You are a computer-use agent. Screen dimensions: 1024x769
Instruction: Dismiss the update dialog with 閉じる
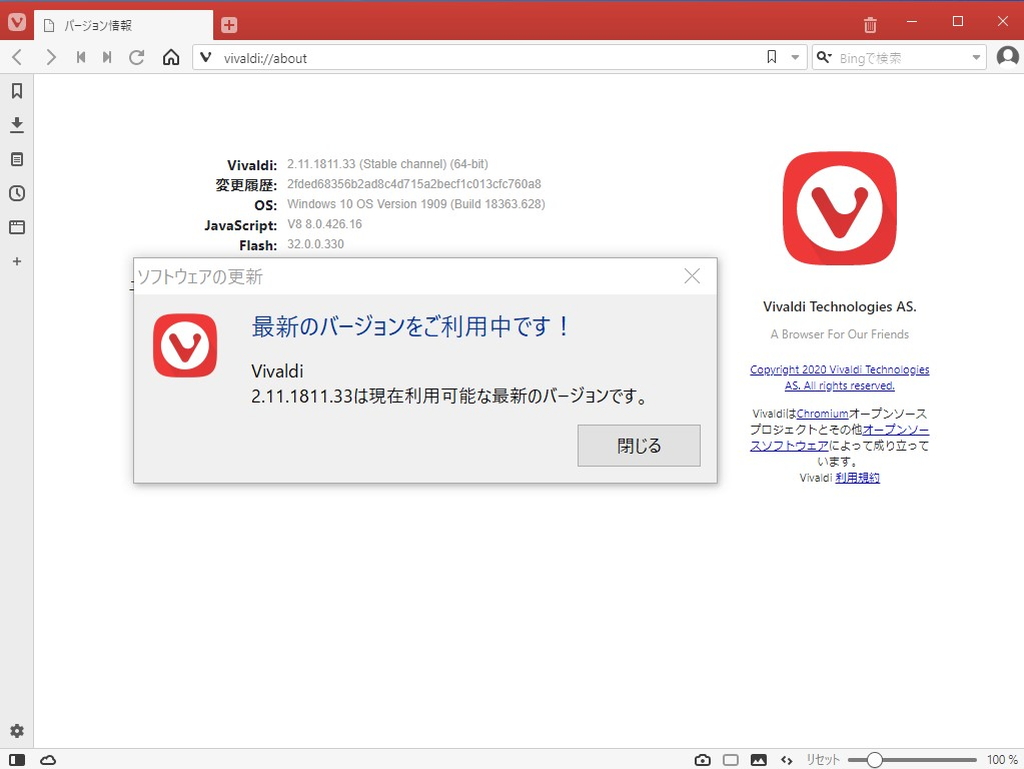pyautogui.click(x=638, y=446)
